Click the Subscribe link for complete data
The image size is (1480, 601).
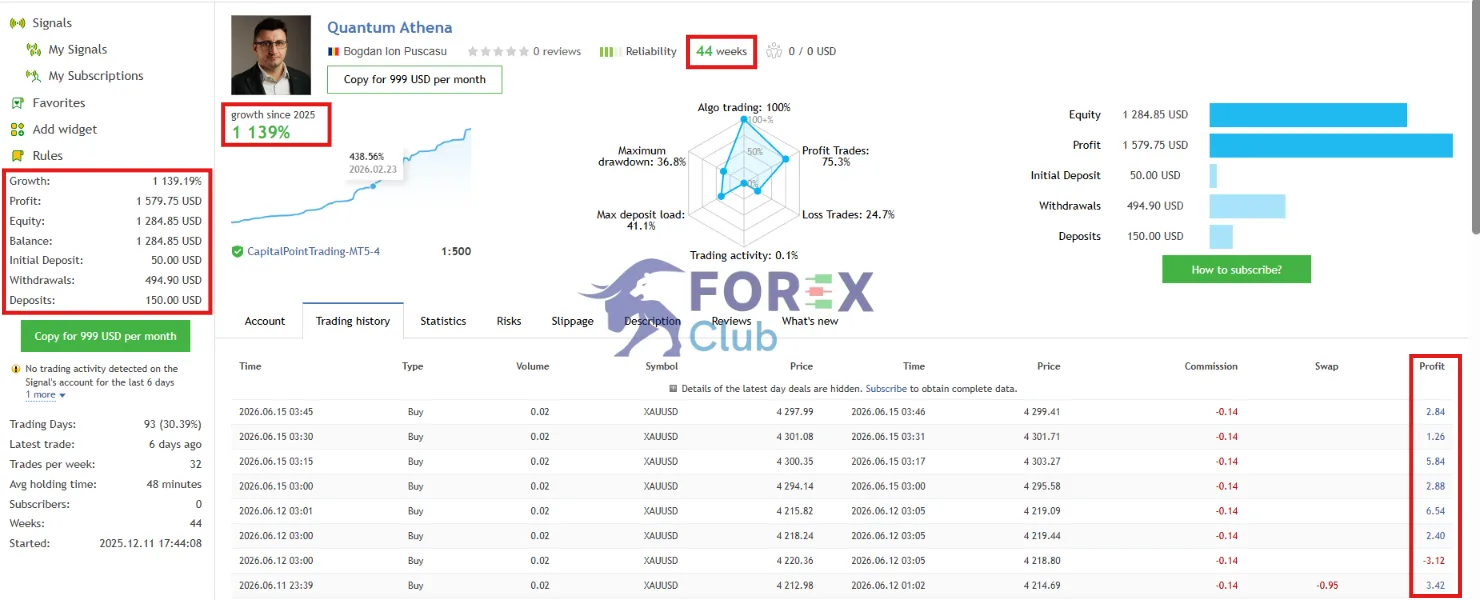pyautogui.click(x=886, y=388)
